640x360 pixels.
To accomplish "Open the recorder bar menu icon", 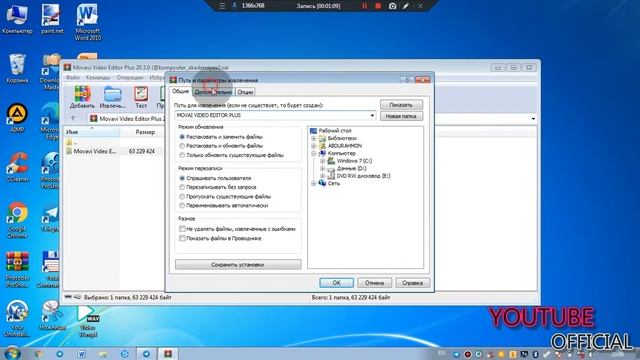I will (222, 6).
